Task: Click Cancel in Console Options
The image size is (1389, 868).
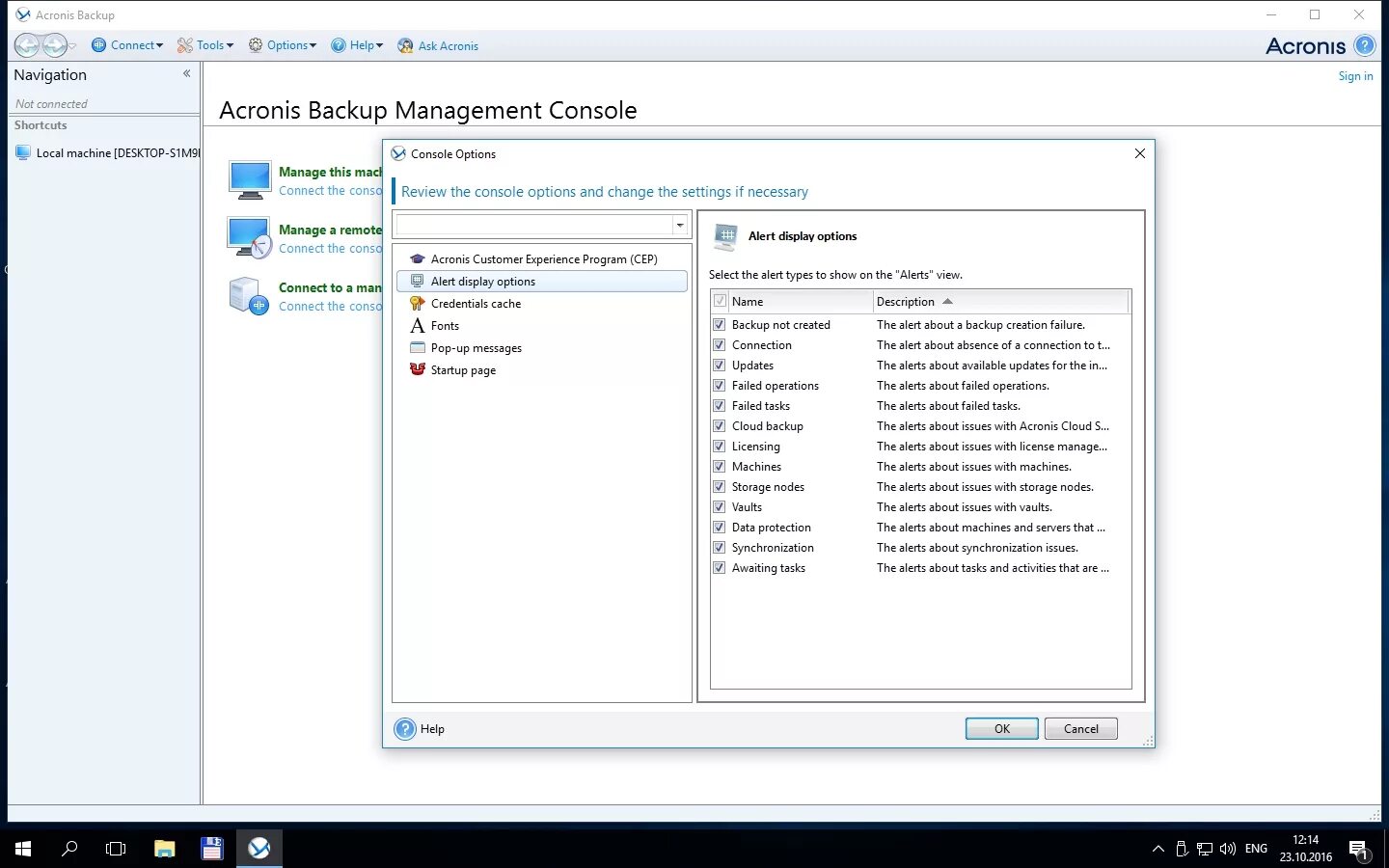Action: point(1081,728)
